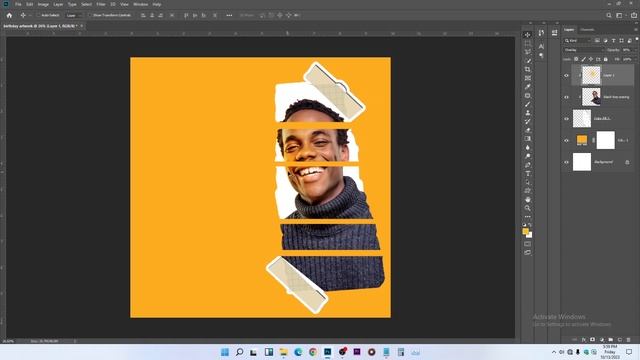Create new fill or adjustment layer icon

click(x=602, y=340)
